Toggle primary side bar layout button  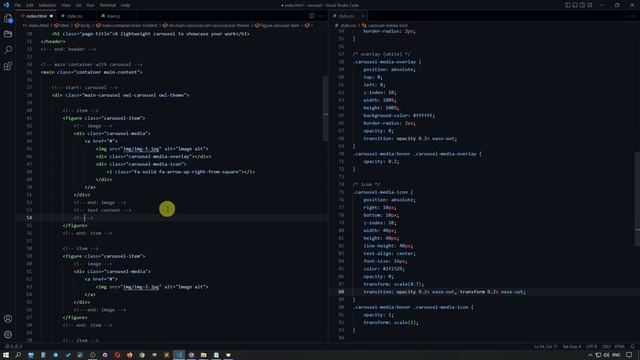coord(567,5)
